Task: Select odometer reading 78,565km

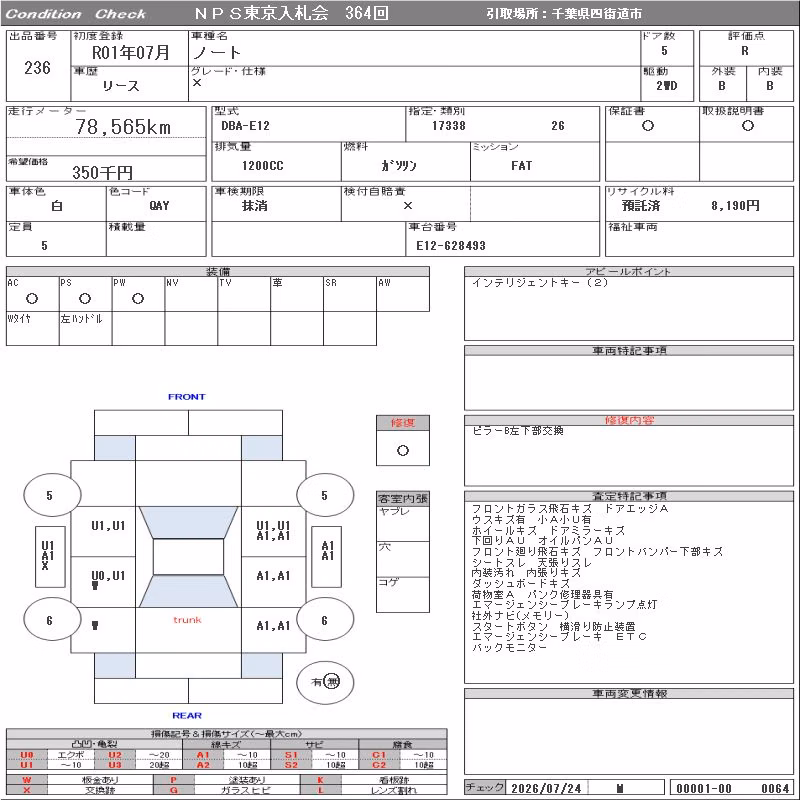Action: tap(123, 127)
